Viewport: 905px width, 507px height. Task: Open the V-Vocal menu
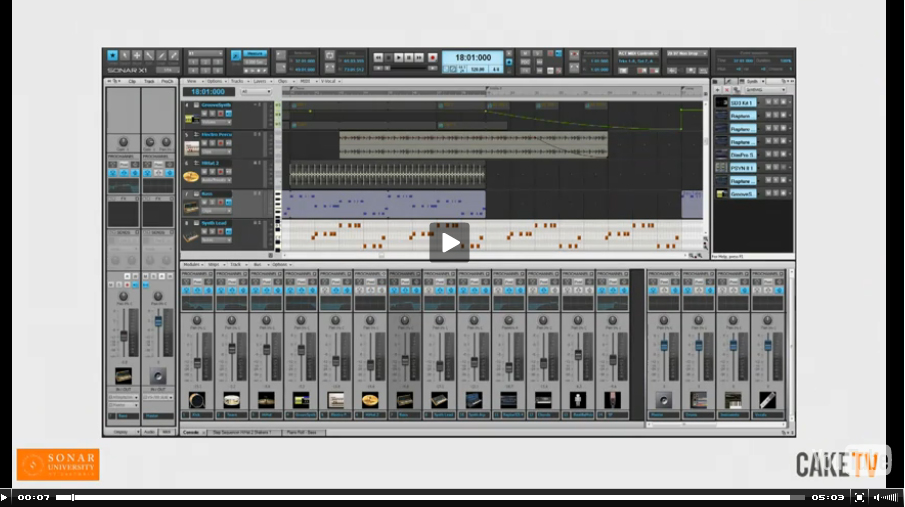[x=330, y=81]
